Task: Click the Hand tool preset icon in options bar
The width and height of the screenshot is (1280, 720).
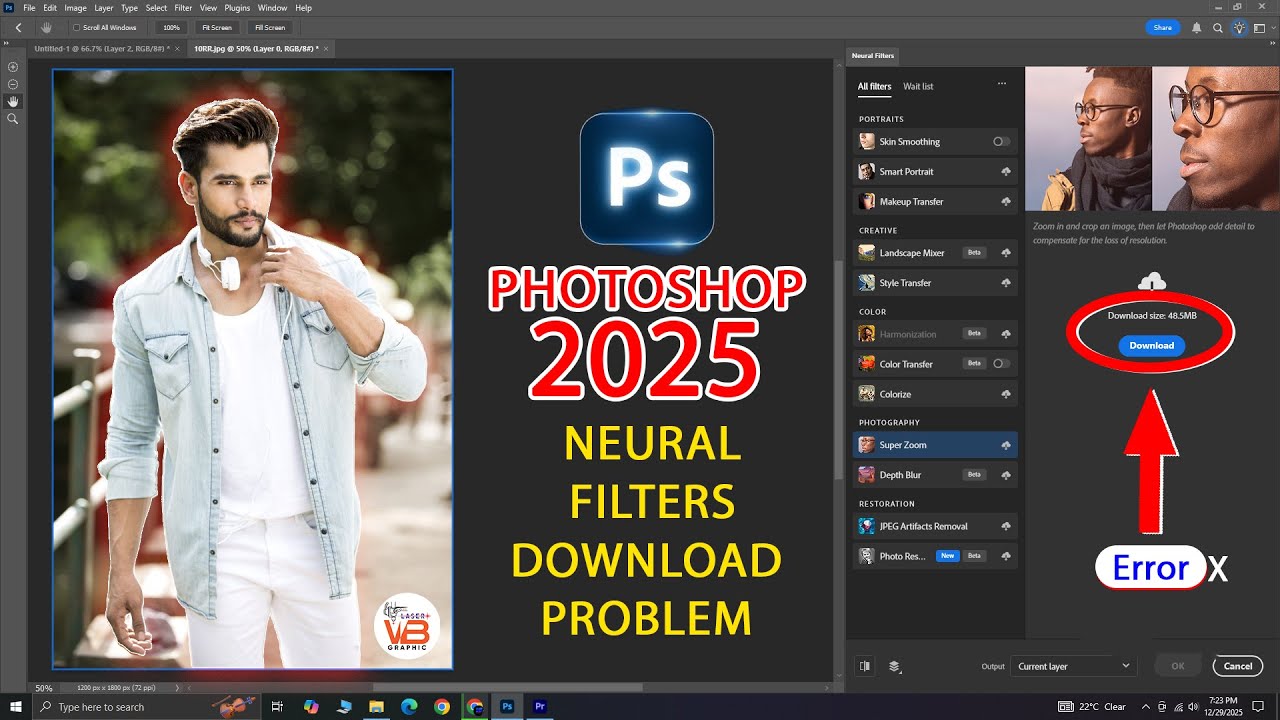Action: pos(47,27)
